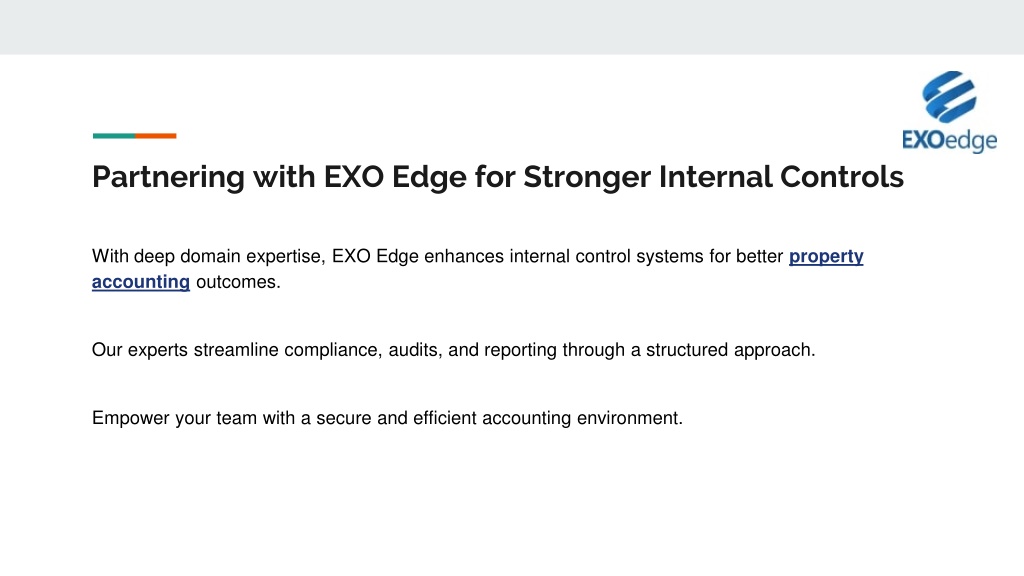The height and width of the screenshot is (576, 1024).
Task: Click the word "outcomes." after the link
Action: (238, 282)
